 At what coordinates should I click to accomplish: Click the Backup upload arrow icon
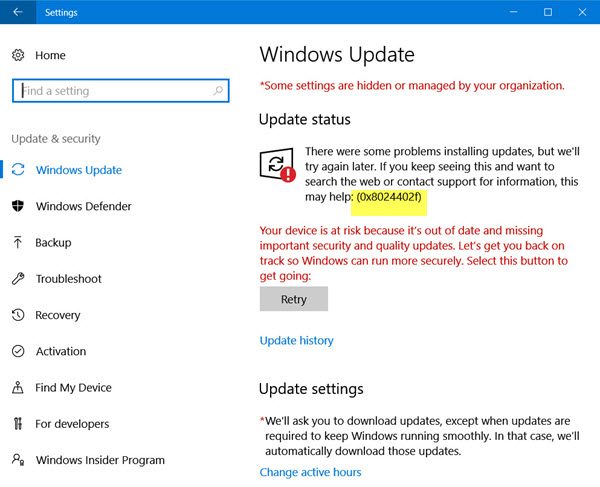18,242
